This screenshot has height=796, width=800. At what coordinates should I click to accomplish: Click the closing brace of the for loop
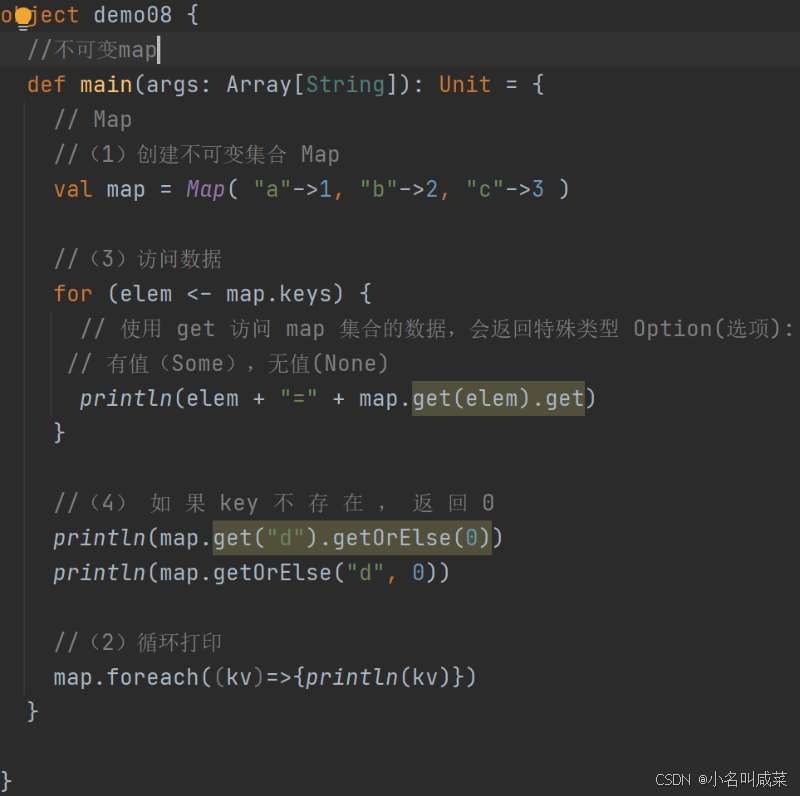click(x=59, y=433)
